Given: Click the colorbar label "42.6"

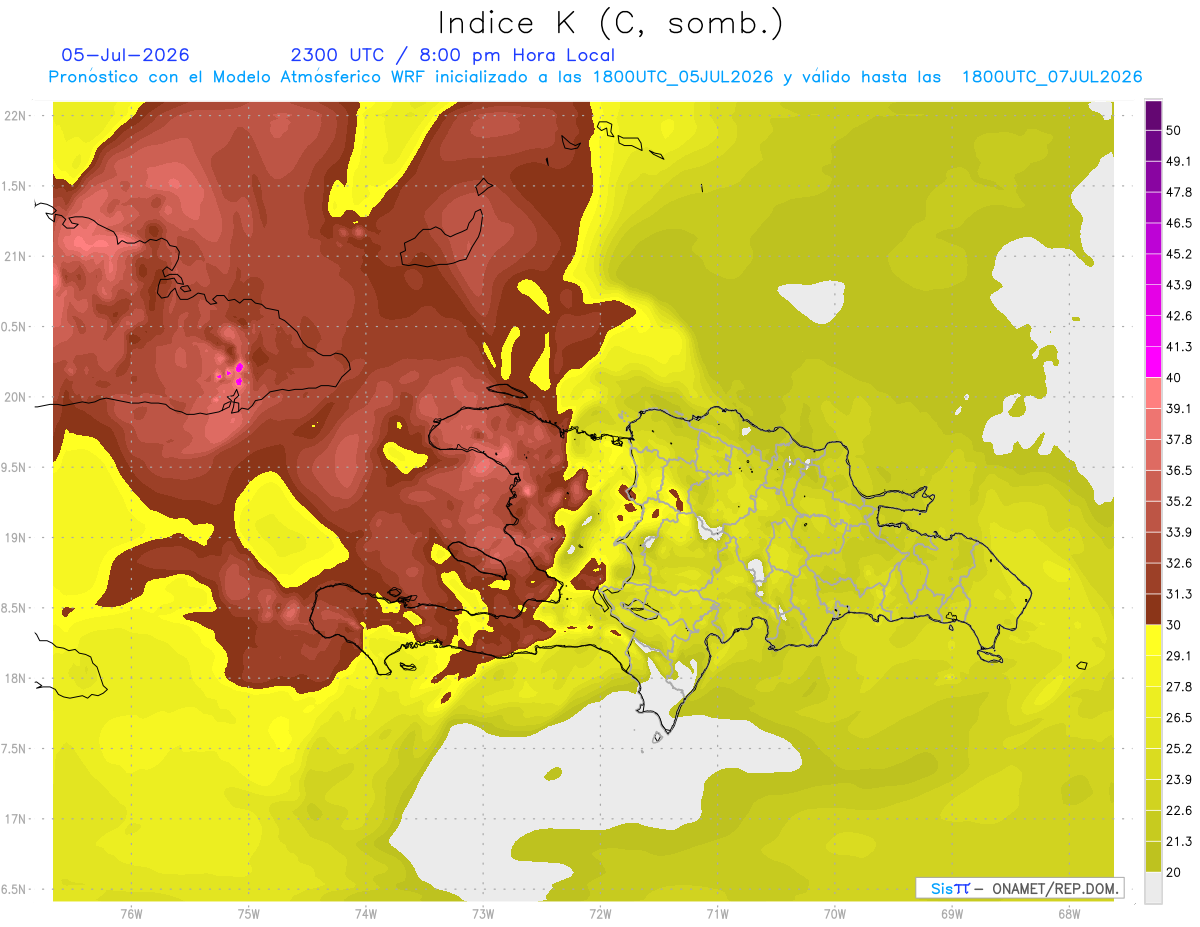Looking at the screenshot, I should coord(1178,316).
